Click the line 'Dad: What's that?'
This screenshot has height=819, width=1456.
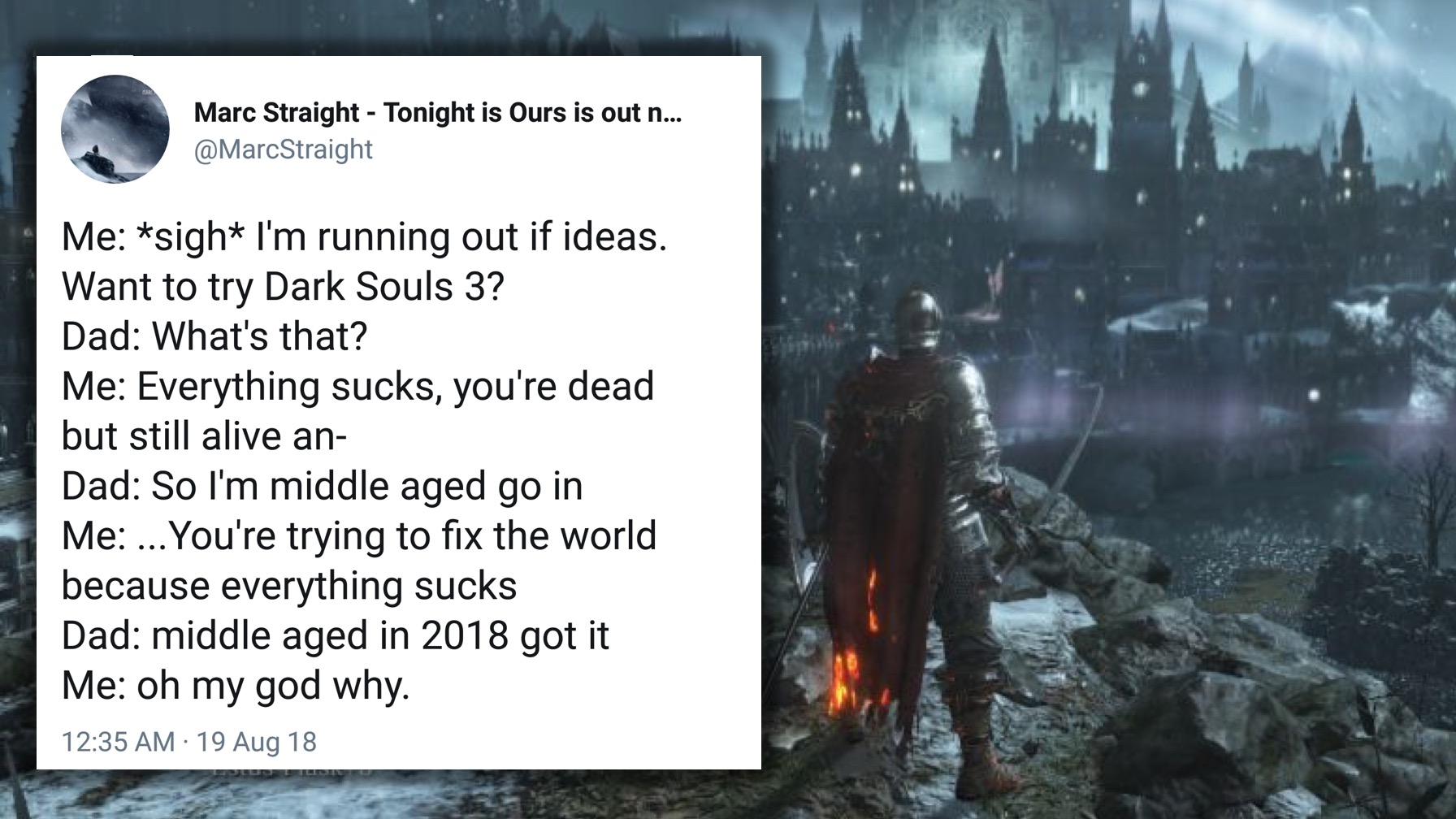tap(214, 336)
